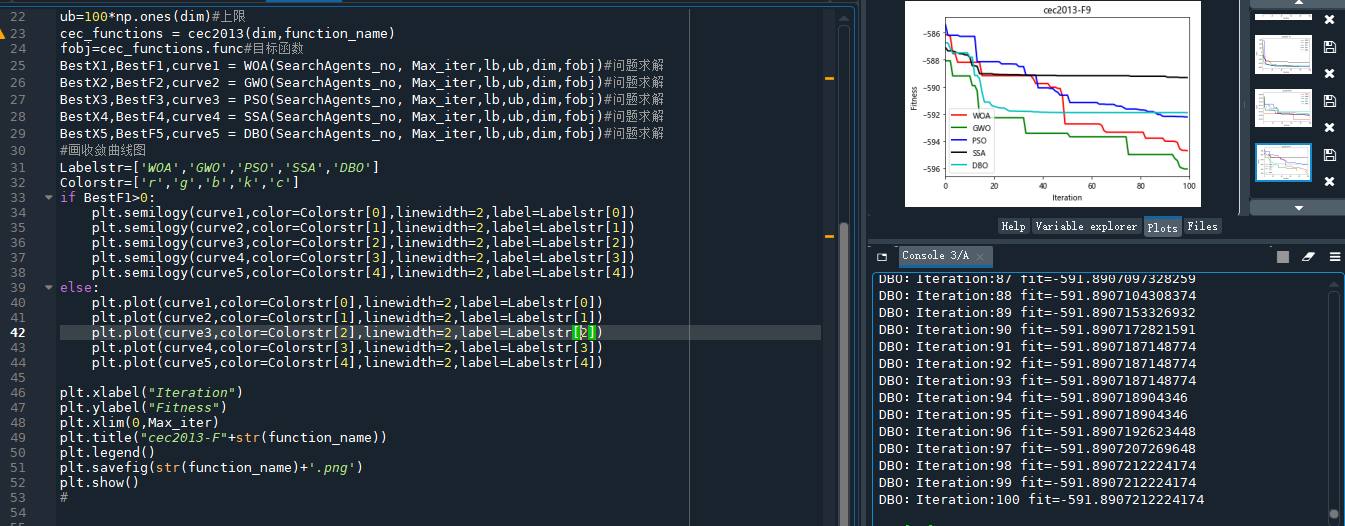Open the console pane hamburger options menu
The height and width of the screenshot is (526, 1345).
[x=1334, y=257]
